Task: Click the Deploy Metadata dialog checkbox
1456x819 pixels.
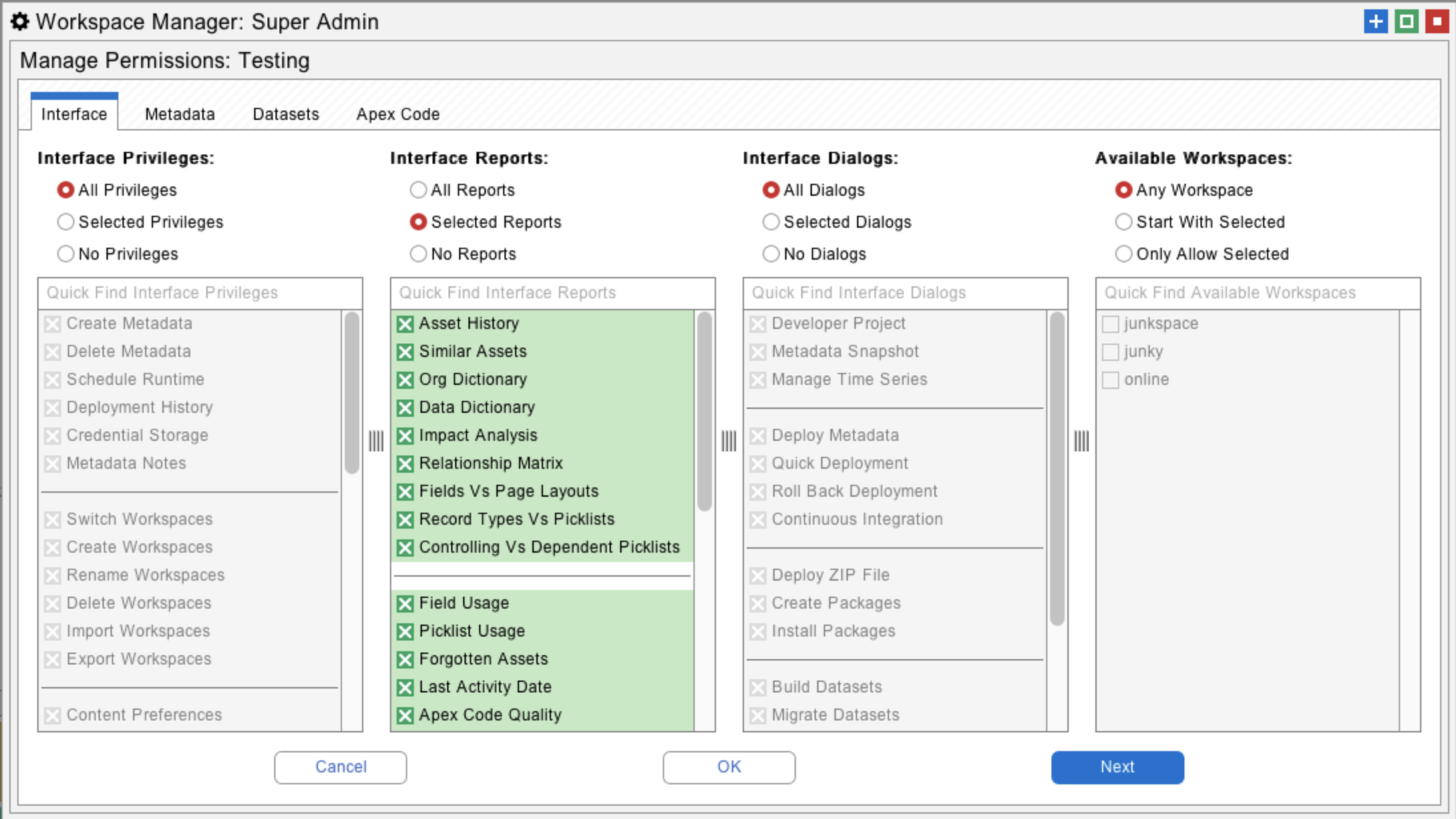Action: [757, 436]
